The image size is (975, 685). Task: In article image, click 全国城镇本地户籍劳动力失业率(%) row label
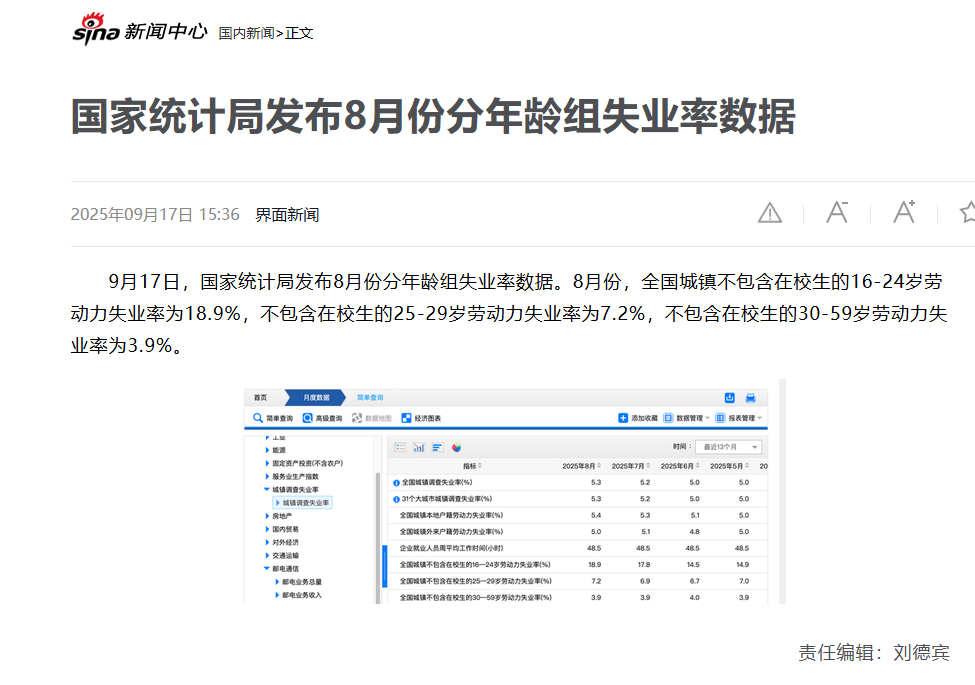451,515
